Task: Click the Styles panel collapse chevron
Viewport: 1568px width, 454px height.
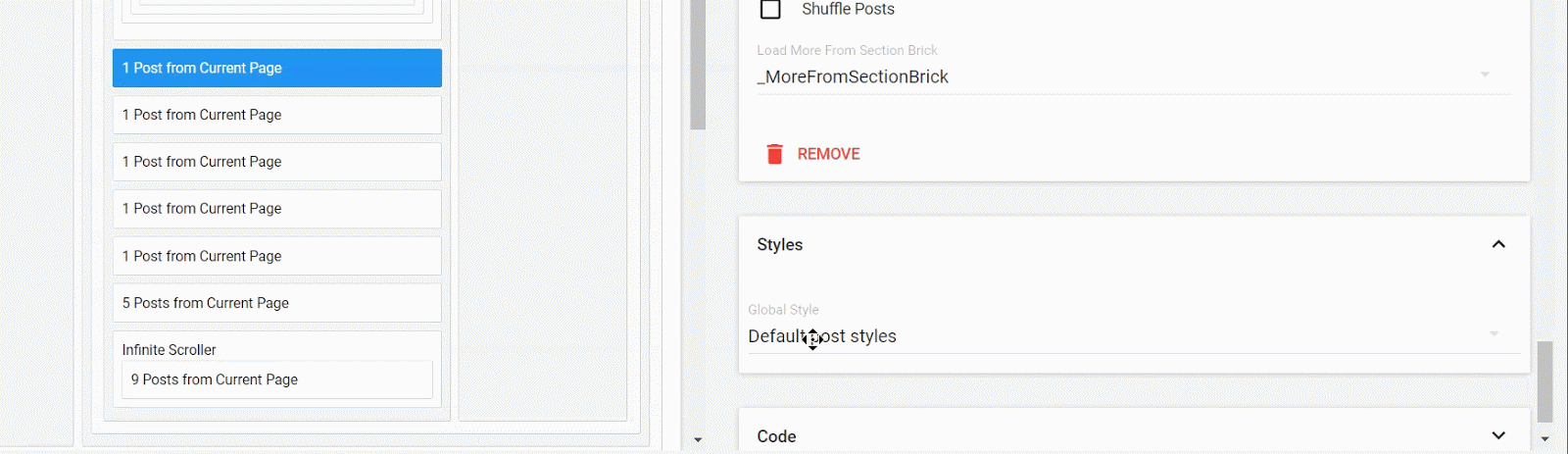Action: 1497,244
